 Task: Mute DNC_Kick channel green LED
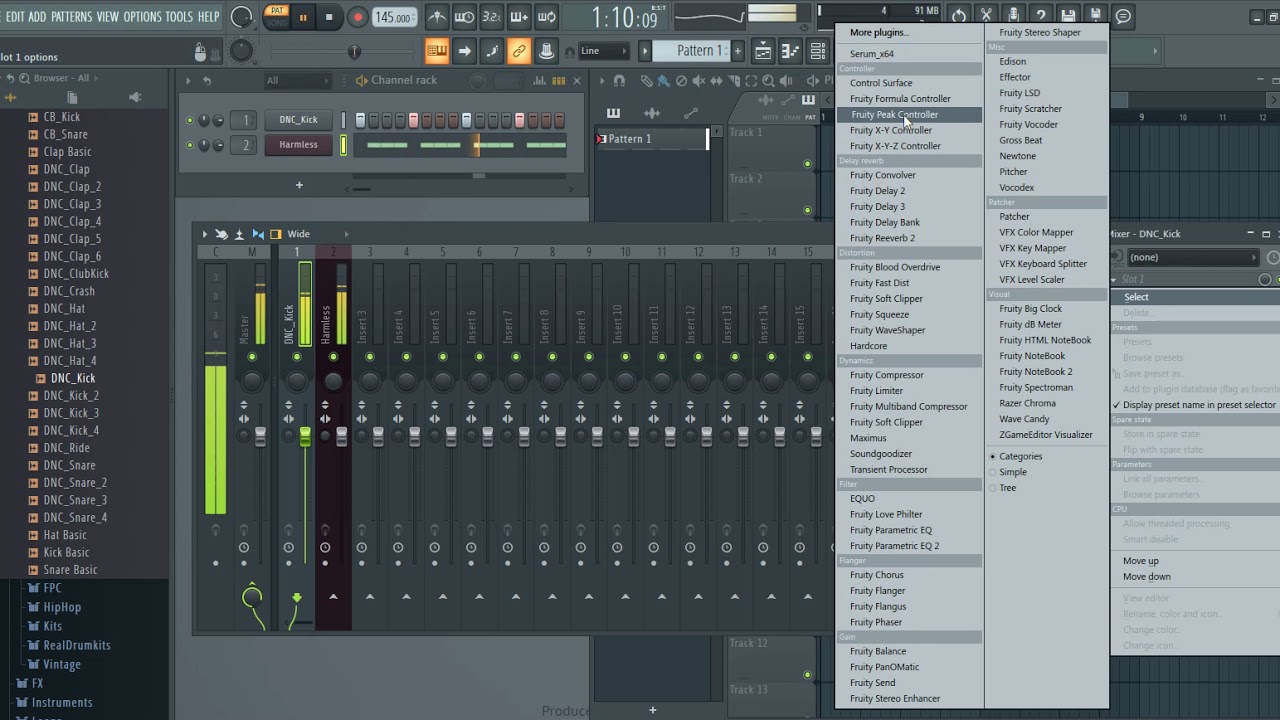pyautogui.click(x=190, y=120)
